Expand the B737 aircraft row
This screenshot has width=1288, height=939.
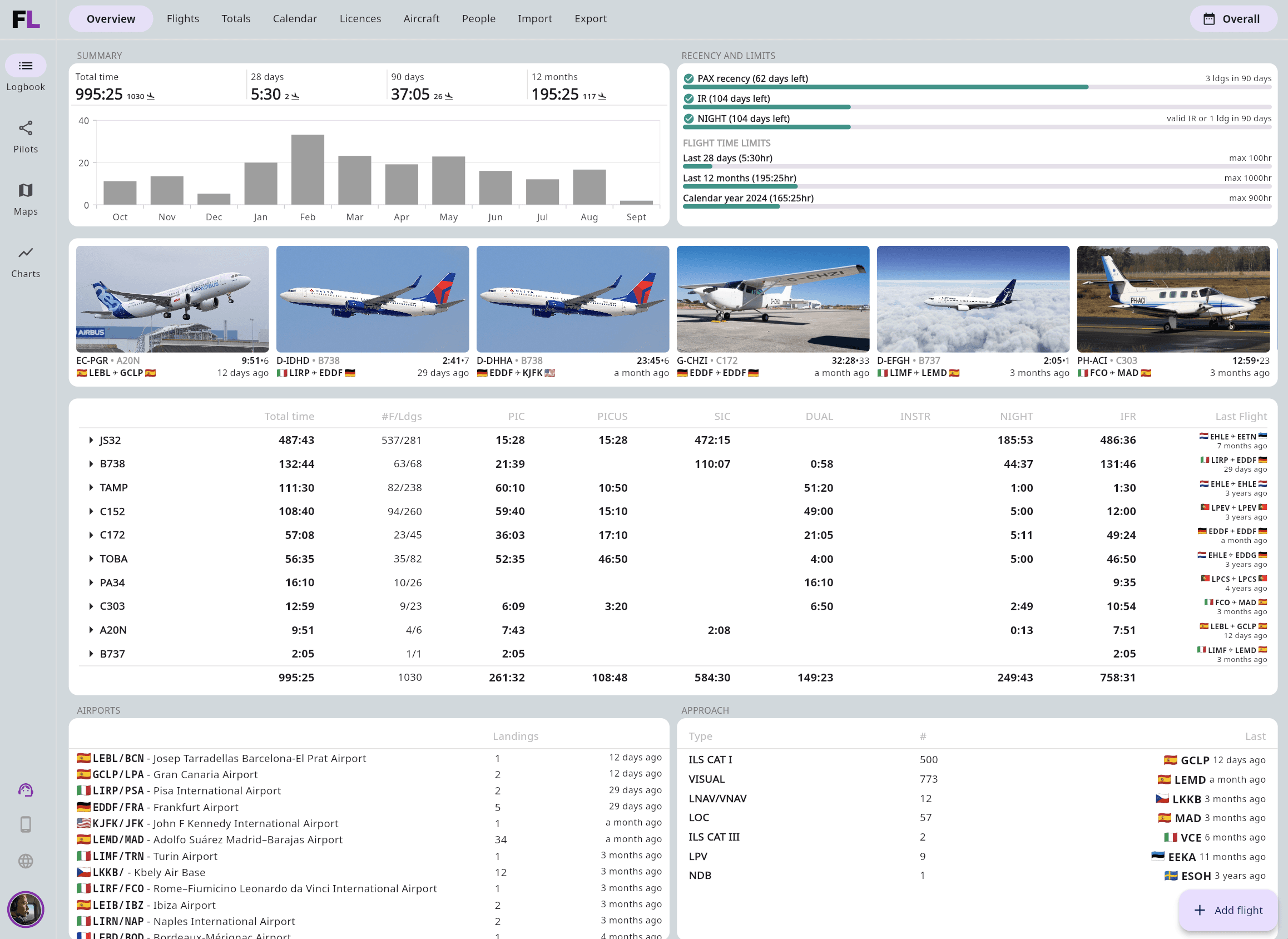tap(91, 654)
